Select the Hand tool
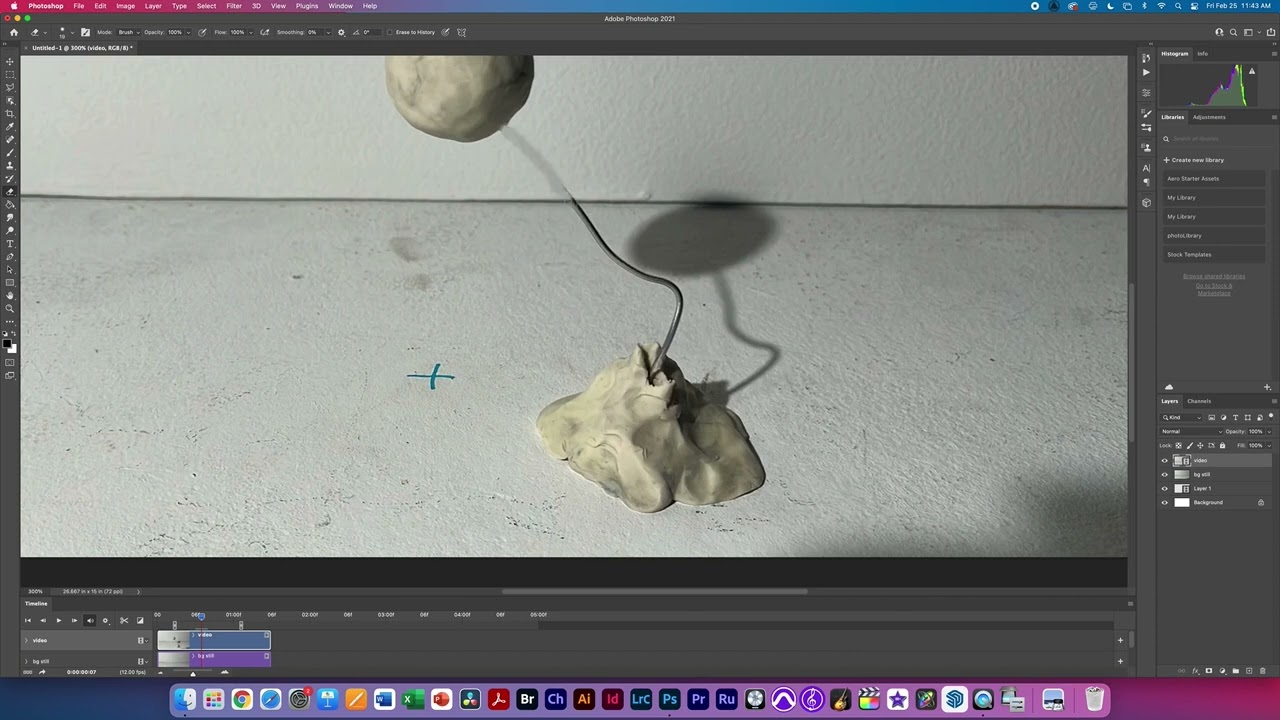Screen dimensions: 1280x720 [10, 296]
